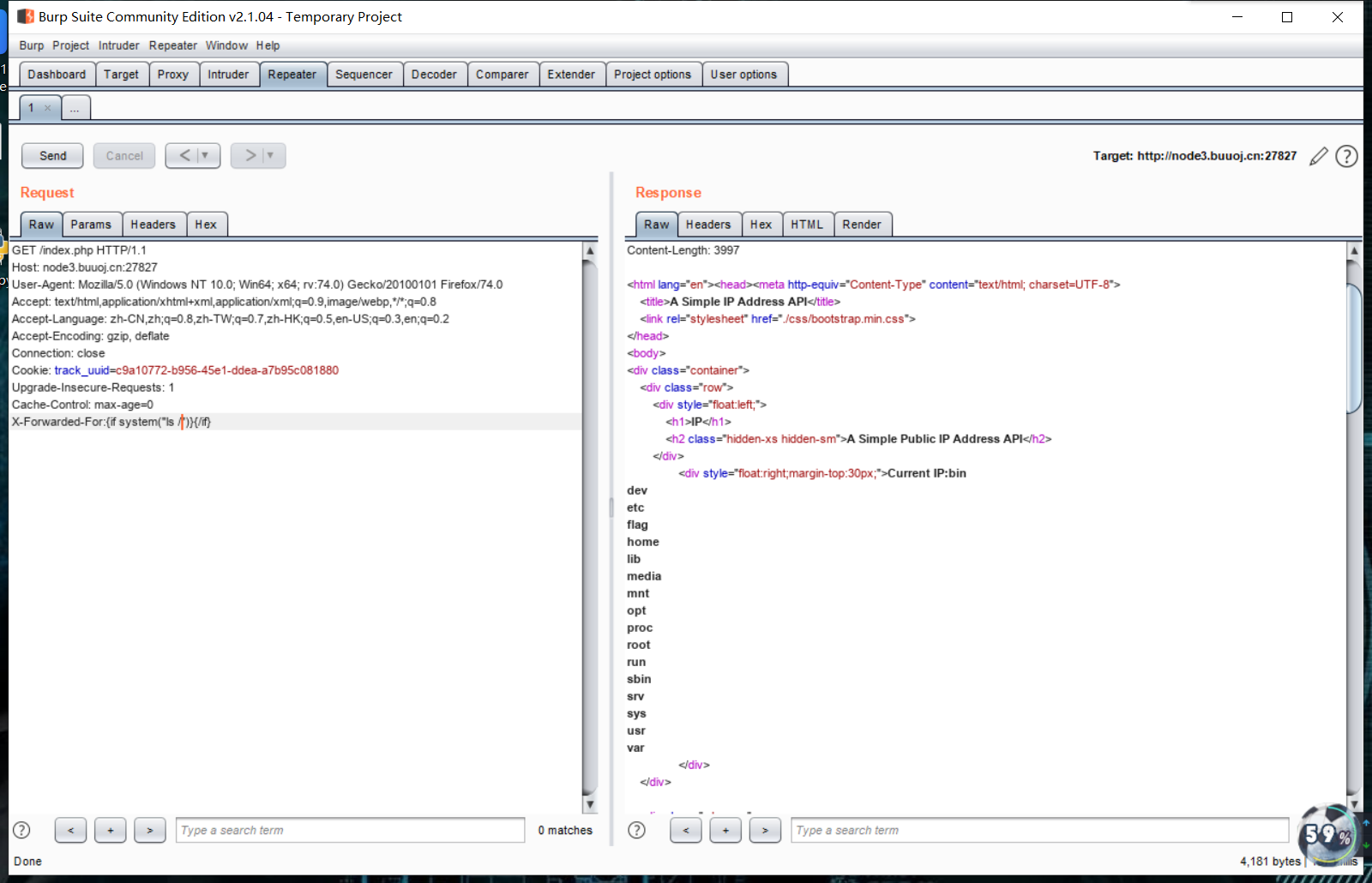Open the Extender tab
The width and height of the screenshot is (1372, 883).
pos(571,75)
